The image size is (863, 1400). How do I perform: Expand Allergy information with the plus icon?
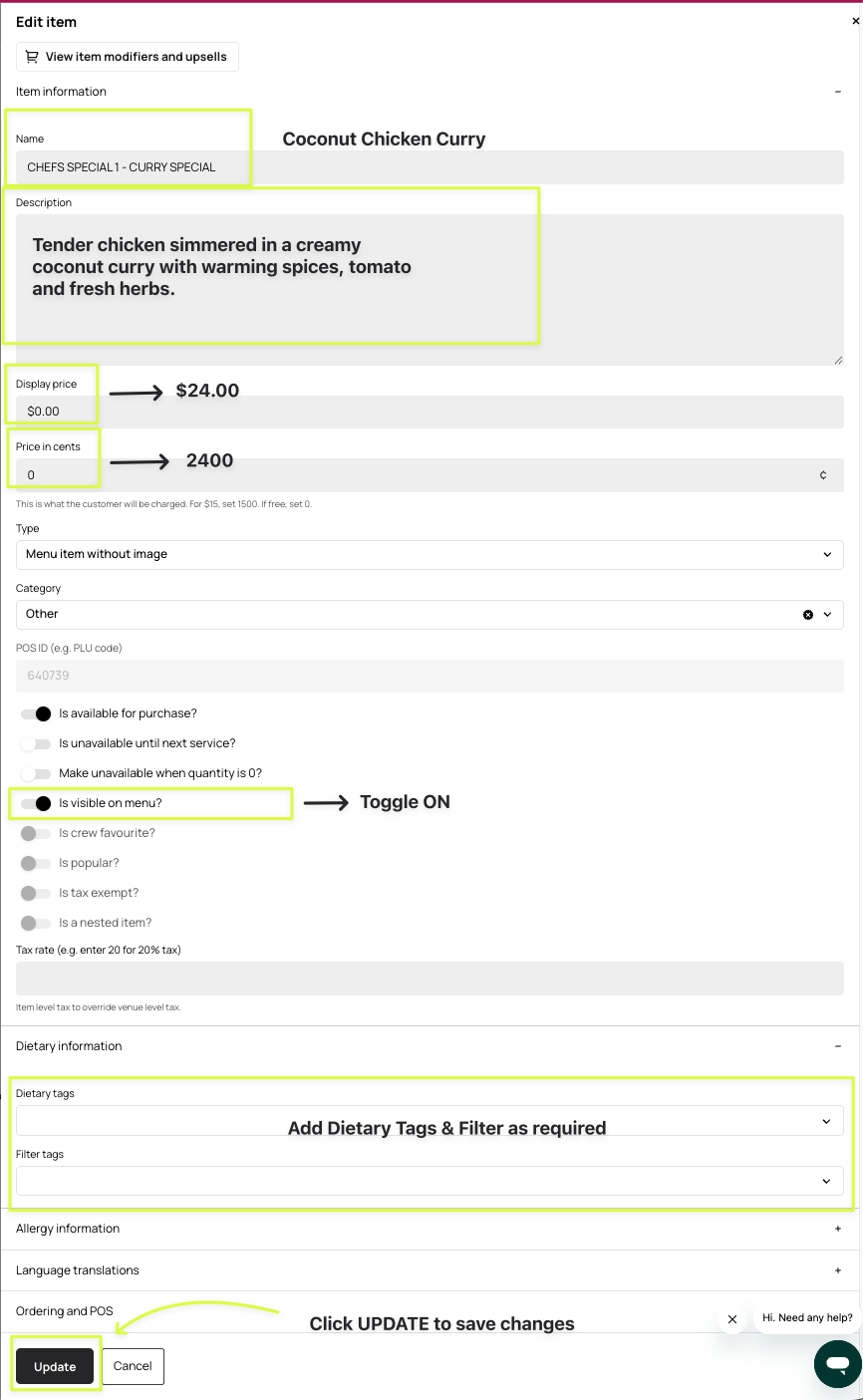[838, 1229]
